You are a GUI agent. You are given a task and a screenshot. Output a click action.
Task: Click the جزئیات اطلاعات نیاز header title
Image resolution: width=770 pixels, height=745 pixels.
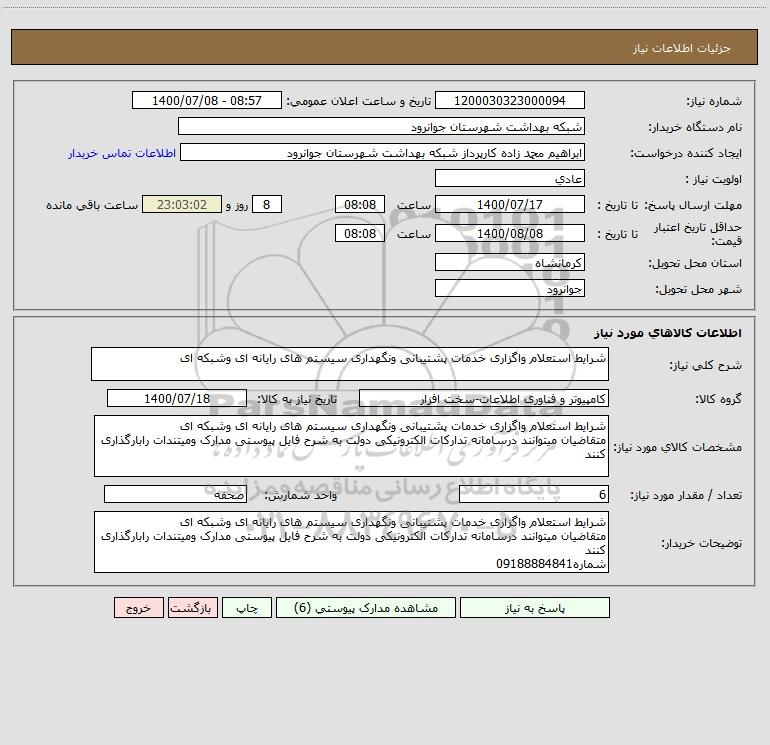(681, 48)
